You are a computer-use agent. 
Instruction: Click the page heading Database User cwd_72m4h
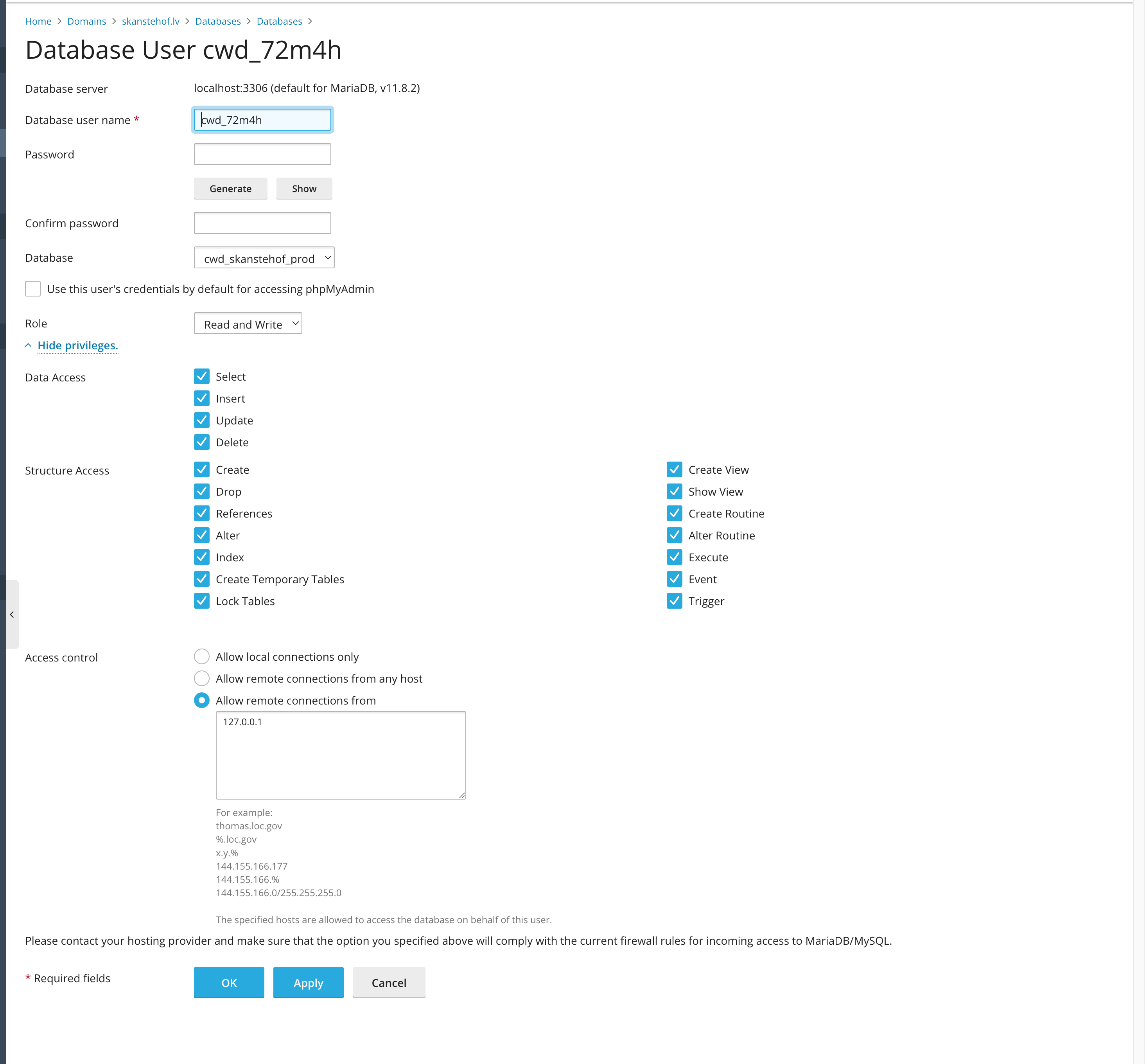184,50
